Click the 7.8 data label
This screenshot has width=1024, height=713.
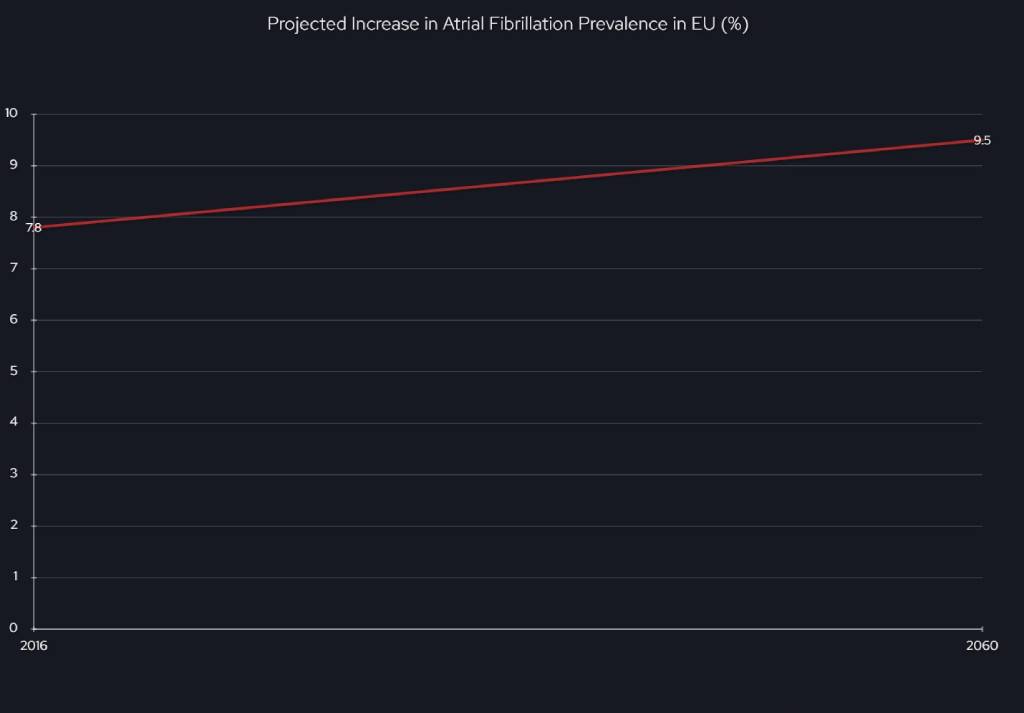tap(33, 228)
